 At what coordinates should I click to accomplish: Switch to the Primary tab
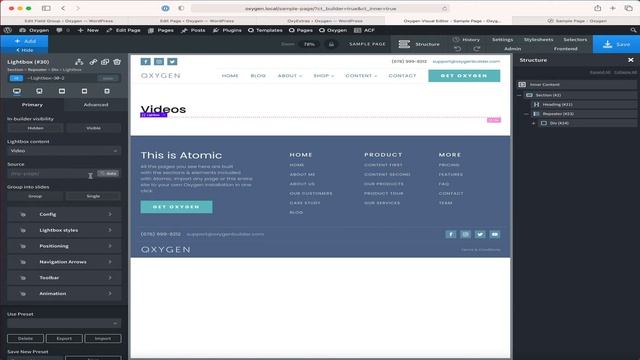[x=32, y=105]
